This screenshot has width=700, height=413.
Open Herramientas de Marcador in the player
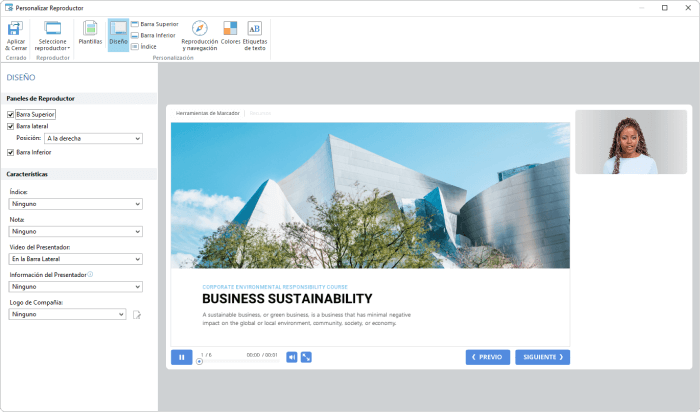[x=208, y=113]
